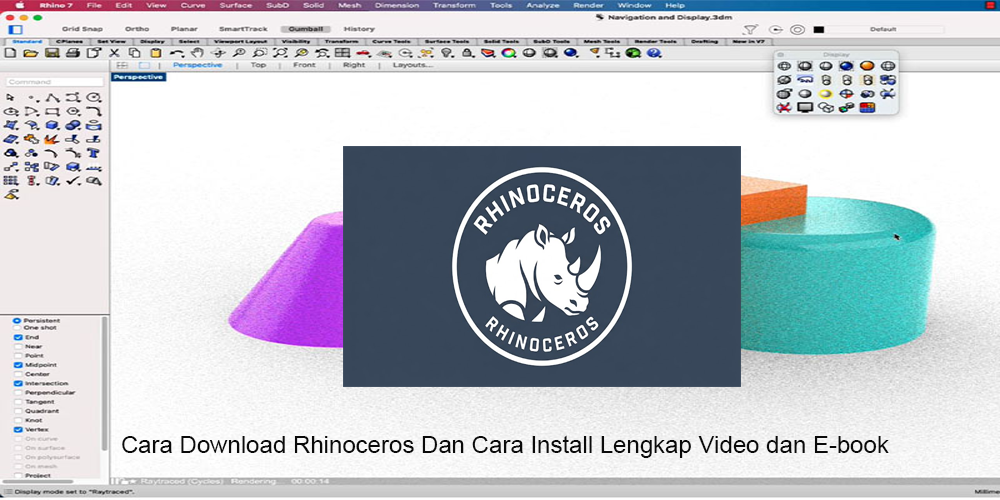
Task: Enable the Point object snap
Action: pos(18,355)
